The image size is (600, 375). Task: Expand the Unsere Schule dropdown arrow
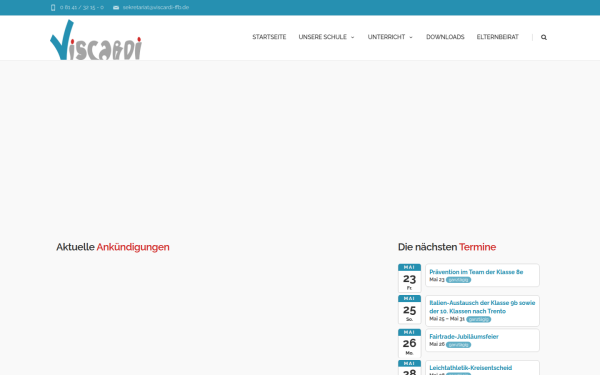click(x=352, y=37)
